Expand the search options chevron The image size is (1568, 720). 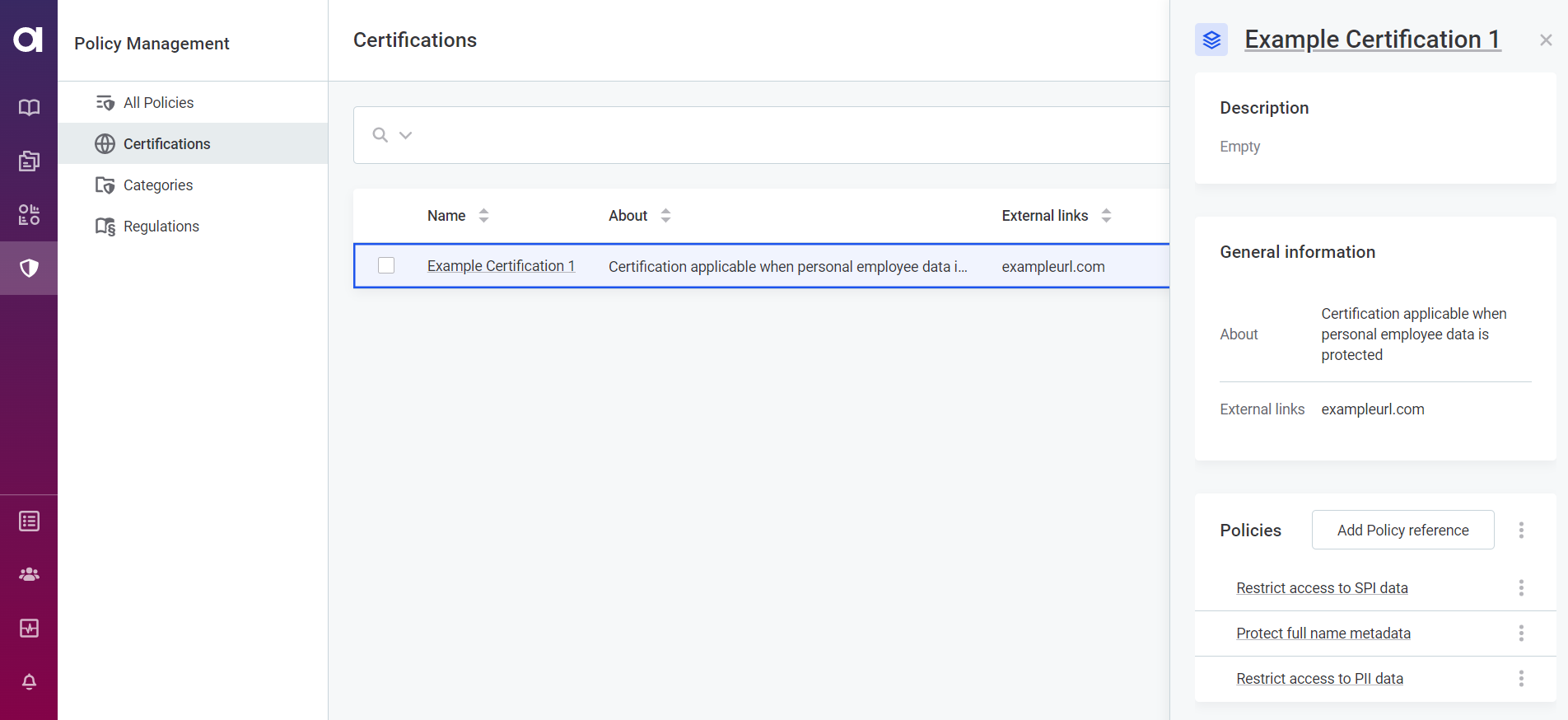tap(405, 135)
